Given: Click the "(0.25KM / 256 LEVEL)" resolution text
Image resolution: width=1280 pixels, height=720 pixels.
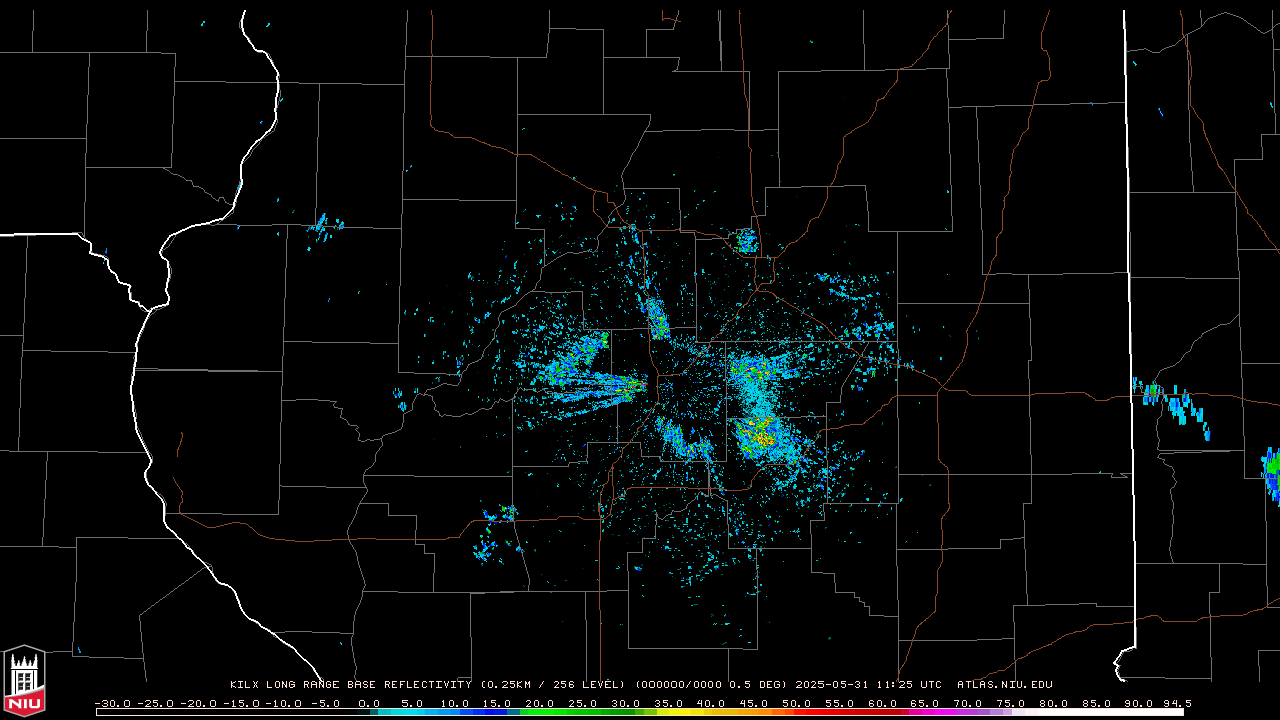Looking at the screenshot, I should pyautogui.click(x=552, y=685).
